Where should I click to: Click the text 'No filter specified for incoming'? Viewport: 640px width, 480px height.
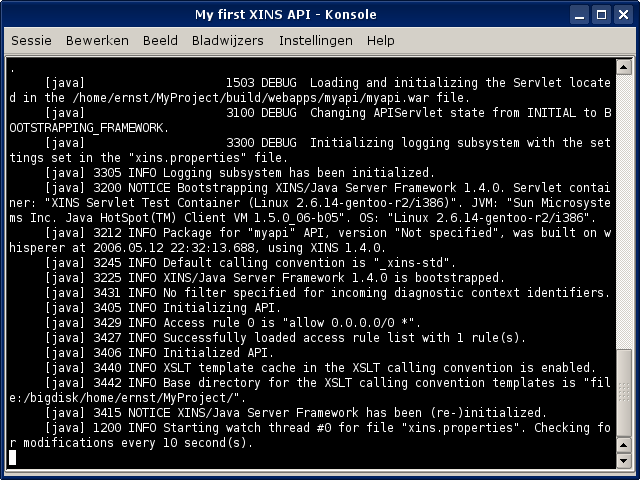(x=274, y=293)
